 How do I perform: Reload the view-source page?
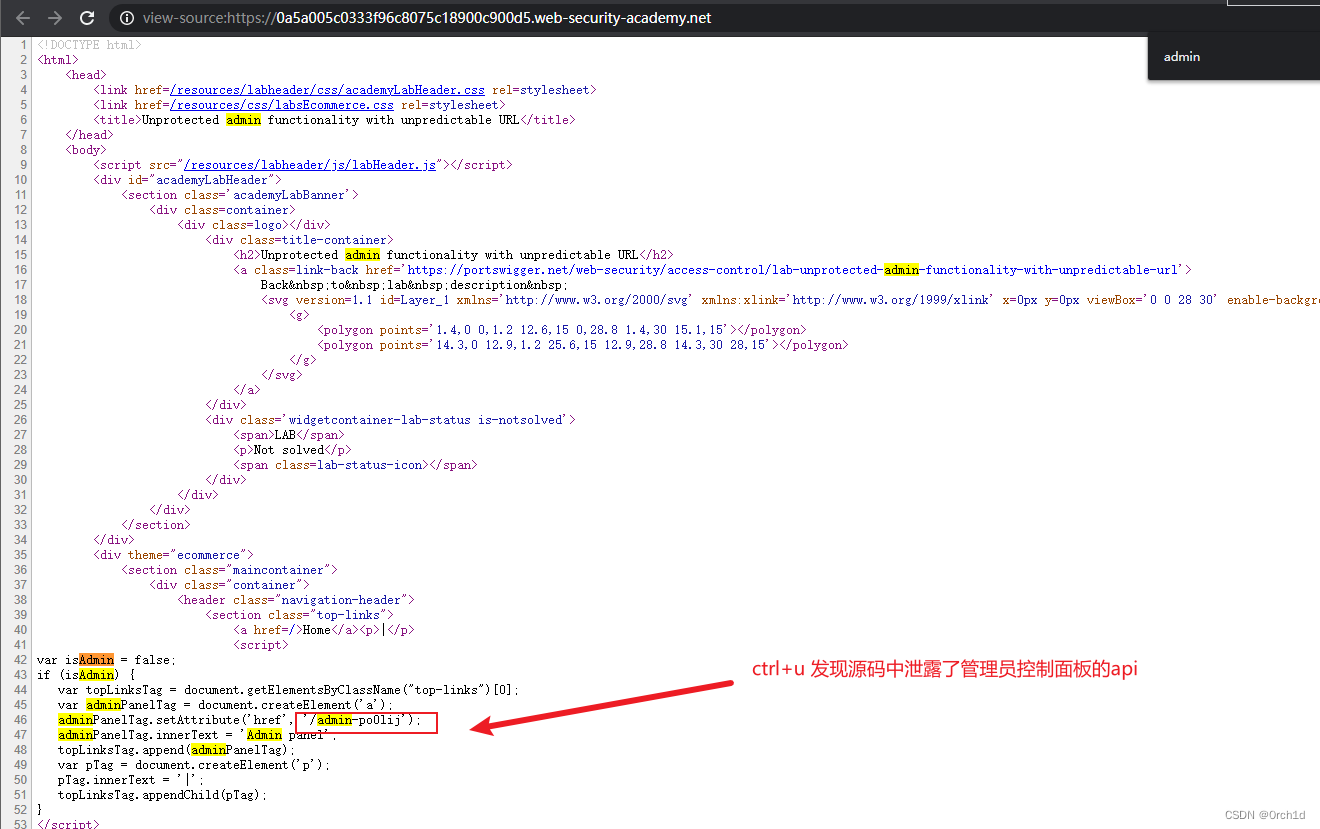tap(87, 18)
